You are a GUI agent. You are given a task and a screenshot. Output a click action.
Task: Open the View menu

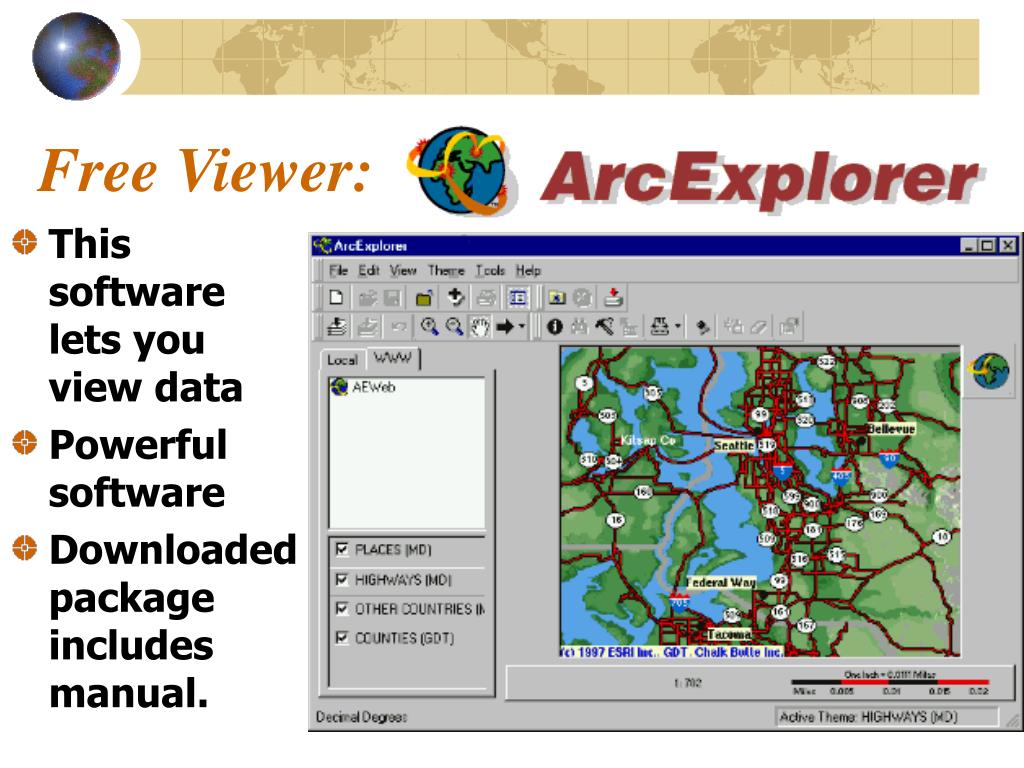point(403,270)
